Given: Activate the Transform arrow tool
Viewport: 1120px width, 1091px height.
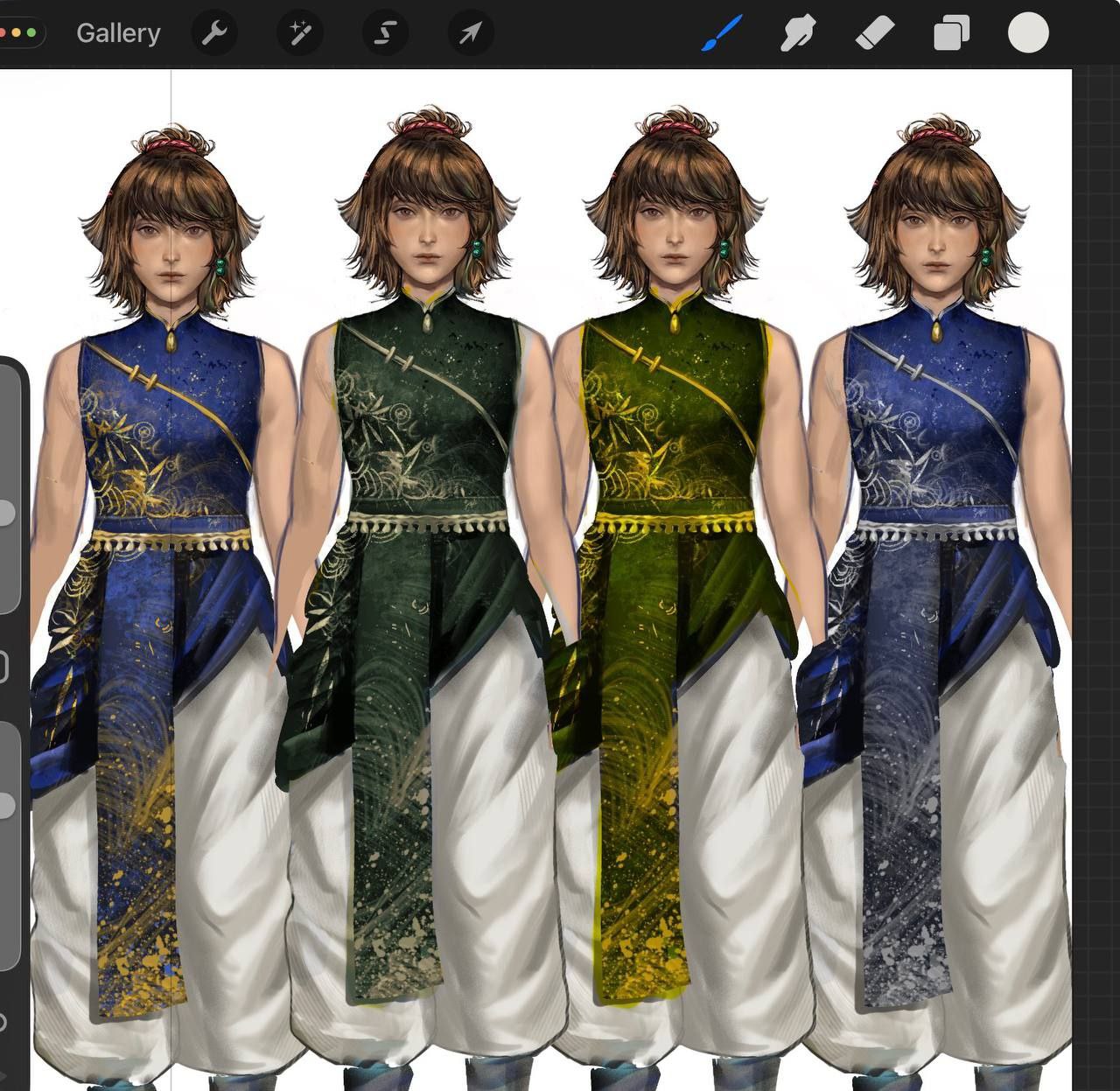Looking at the screenshot, I should point(471,33).
